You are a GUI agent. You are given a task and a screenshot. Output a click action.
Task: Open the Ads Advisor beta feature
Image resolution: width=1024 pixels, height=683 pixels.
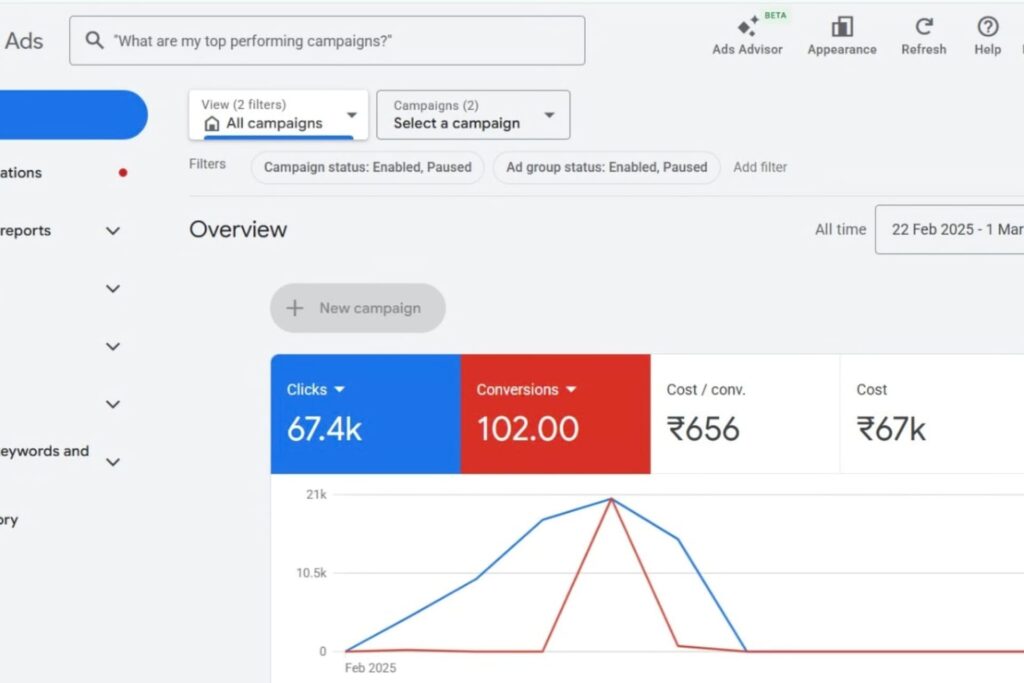[x=747, y=33]
